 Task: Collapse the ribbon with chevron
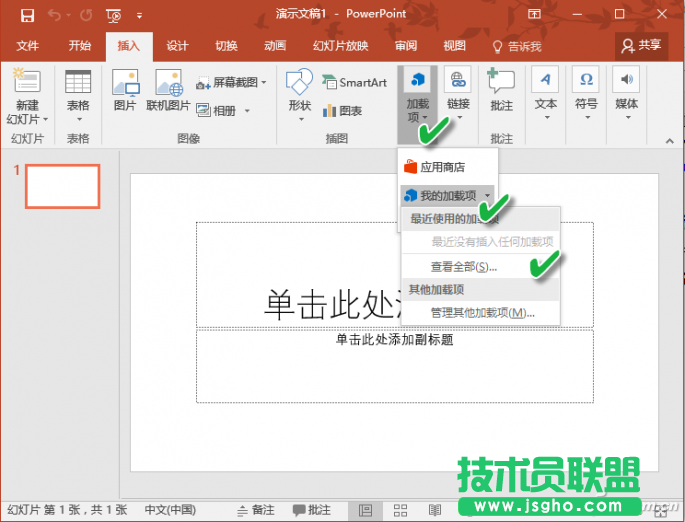coord(669,141)
